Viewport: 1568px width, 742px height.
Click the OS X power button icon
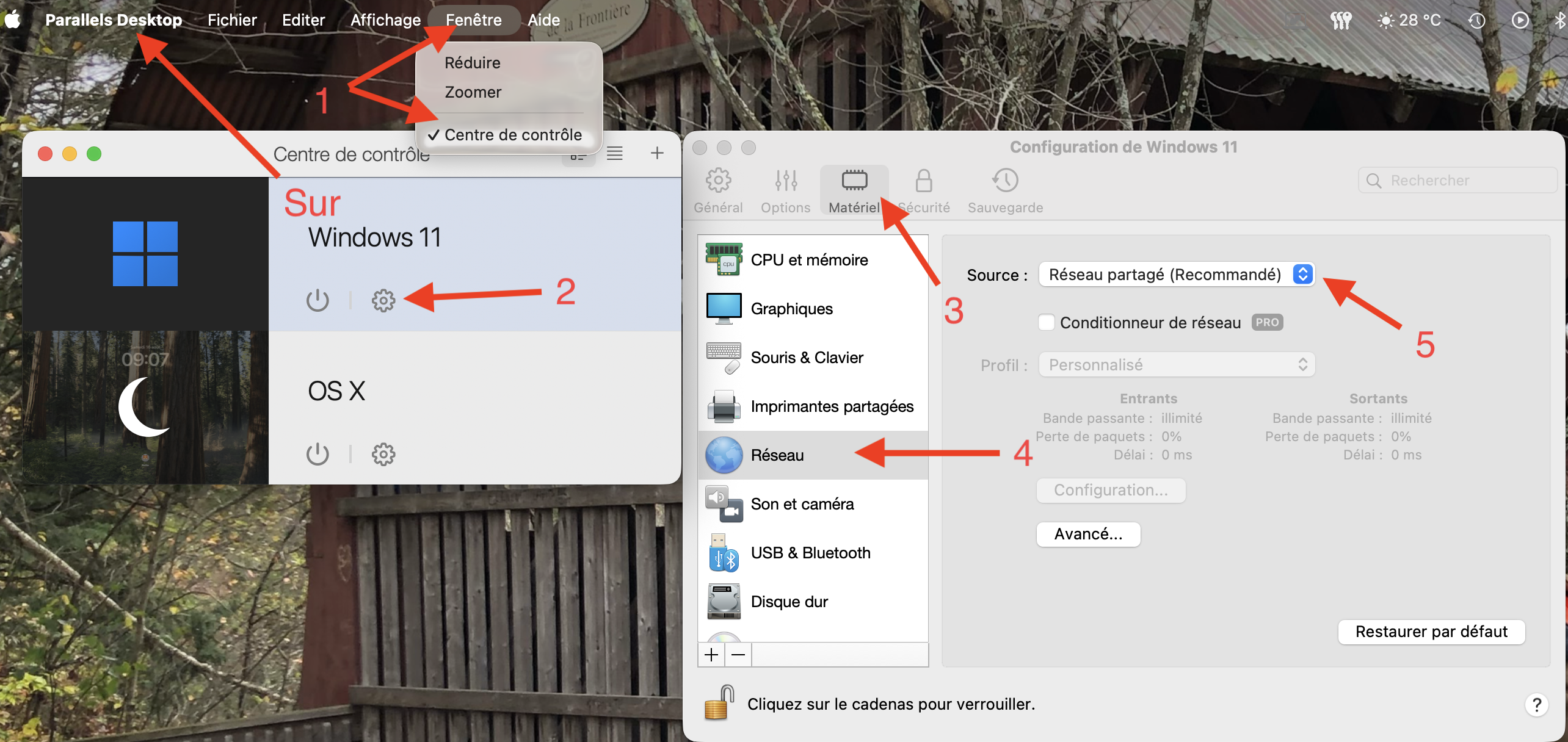click(x=318, y=454)
